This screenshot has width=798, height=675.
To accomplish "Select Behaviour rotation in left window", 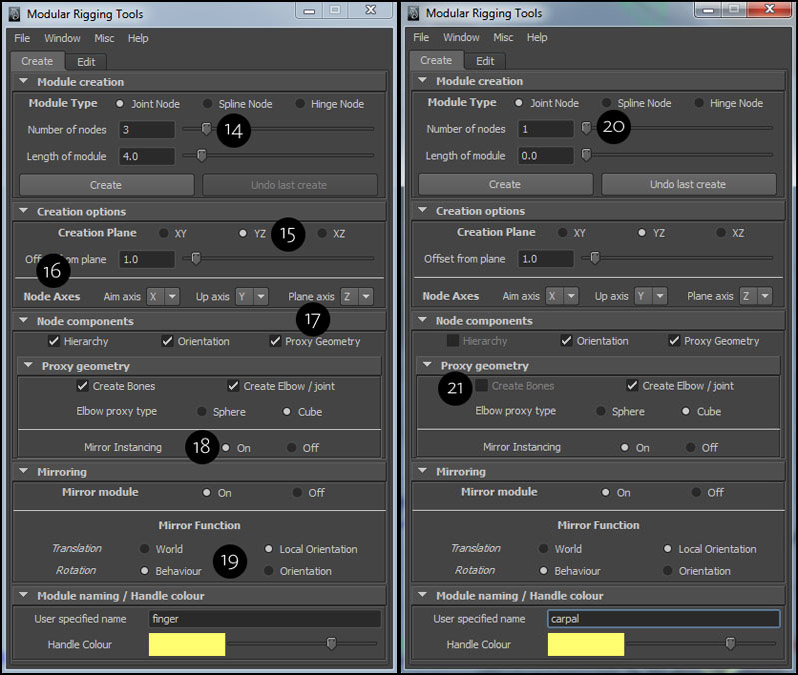I will coord(145,571).
